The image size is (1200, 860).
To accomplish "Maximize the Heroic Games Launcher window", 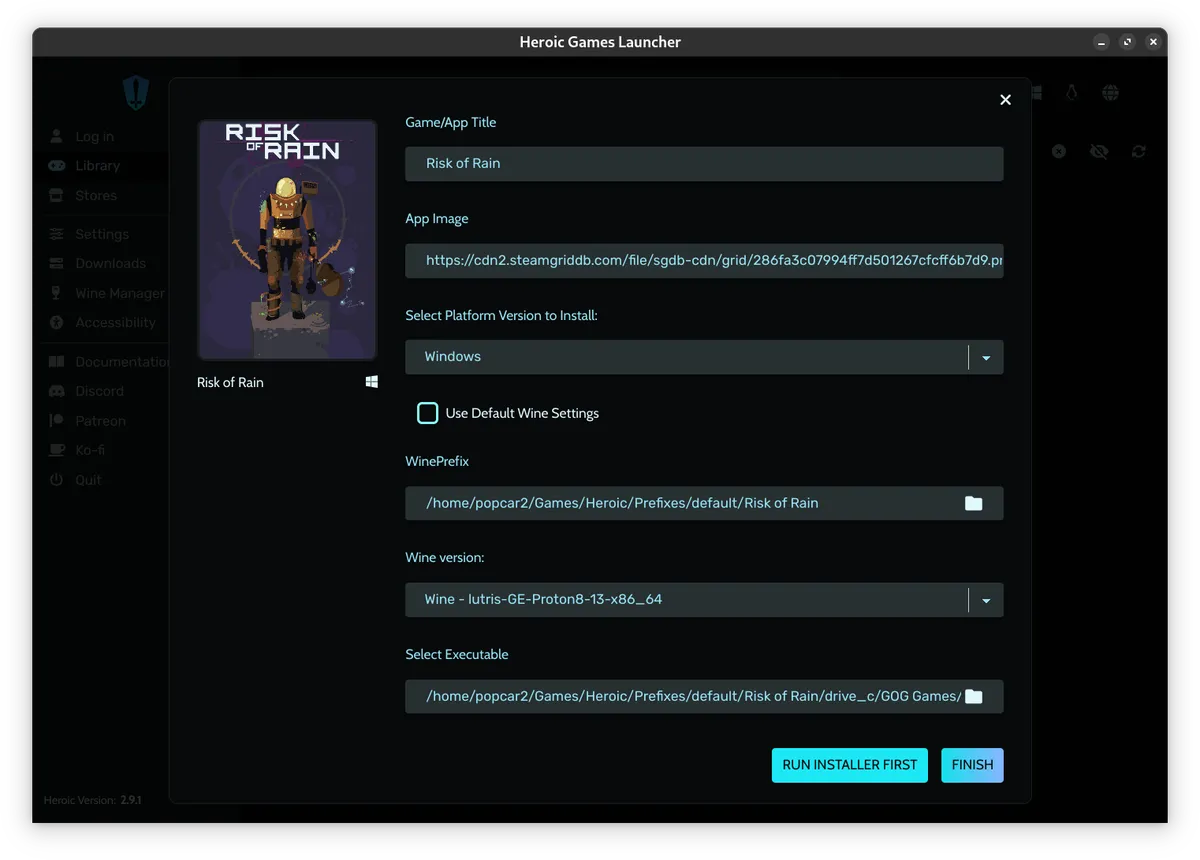I will click(1127, 42).
